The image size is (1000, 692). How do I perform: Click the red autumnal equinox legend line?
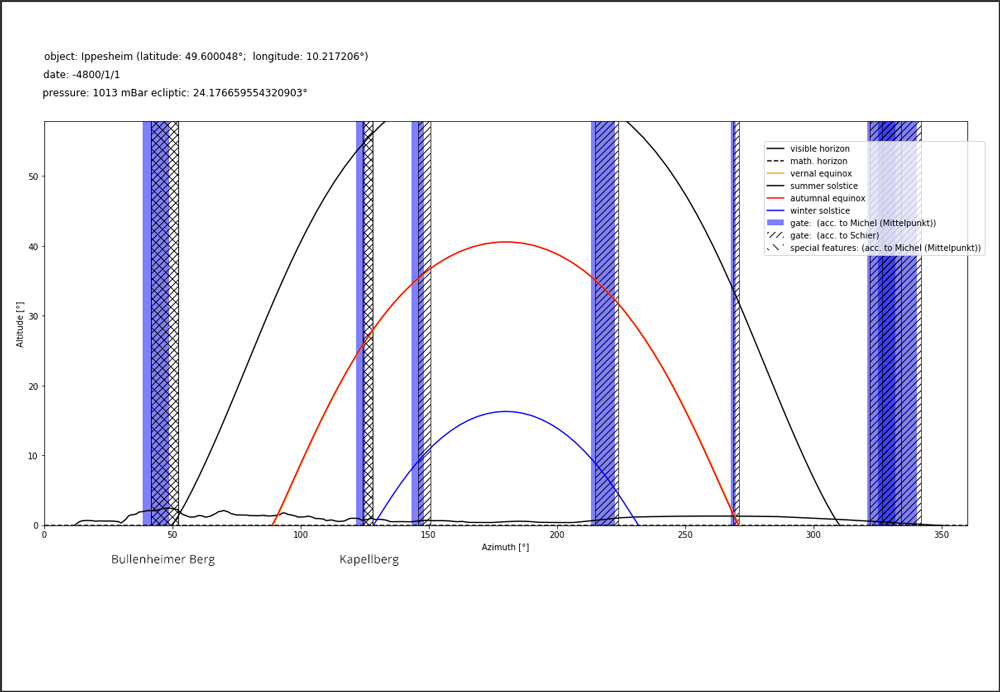pyautogui.click(x=775, y=199)
